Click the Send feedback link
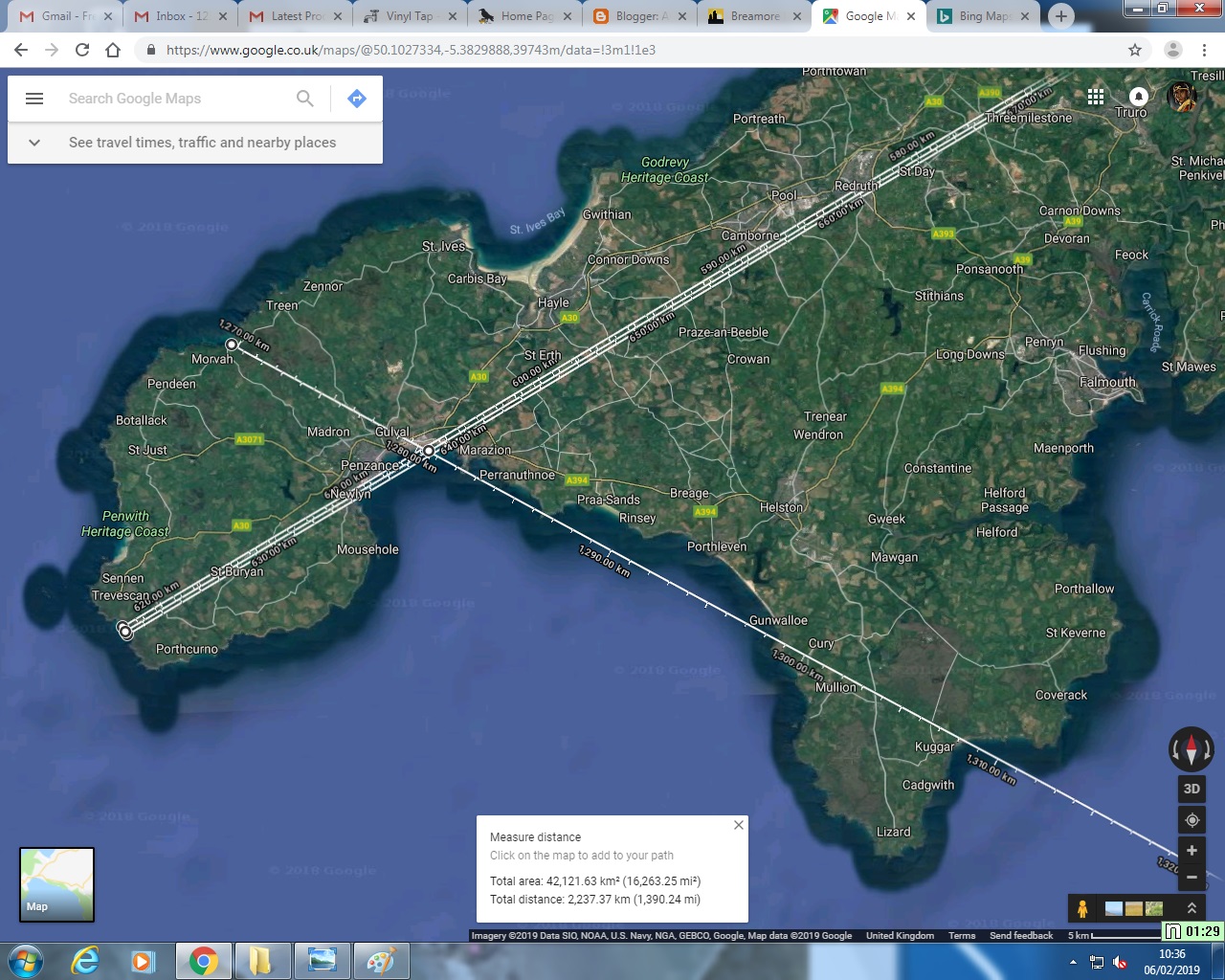Viewport: 1225px width, 980px height. tap(1021, 935)
